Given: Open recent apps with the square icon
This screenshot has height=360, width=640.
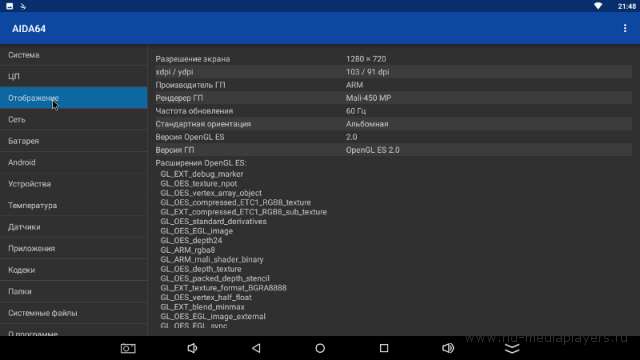Looking at the screenshot, I should pyautogui.click(x=384, y=348).
